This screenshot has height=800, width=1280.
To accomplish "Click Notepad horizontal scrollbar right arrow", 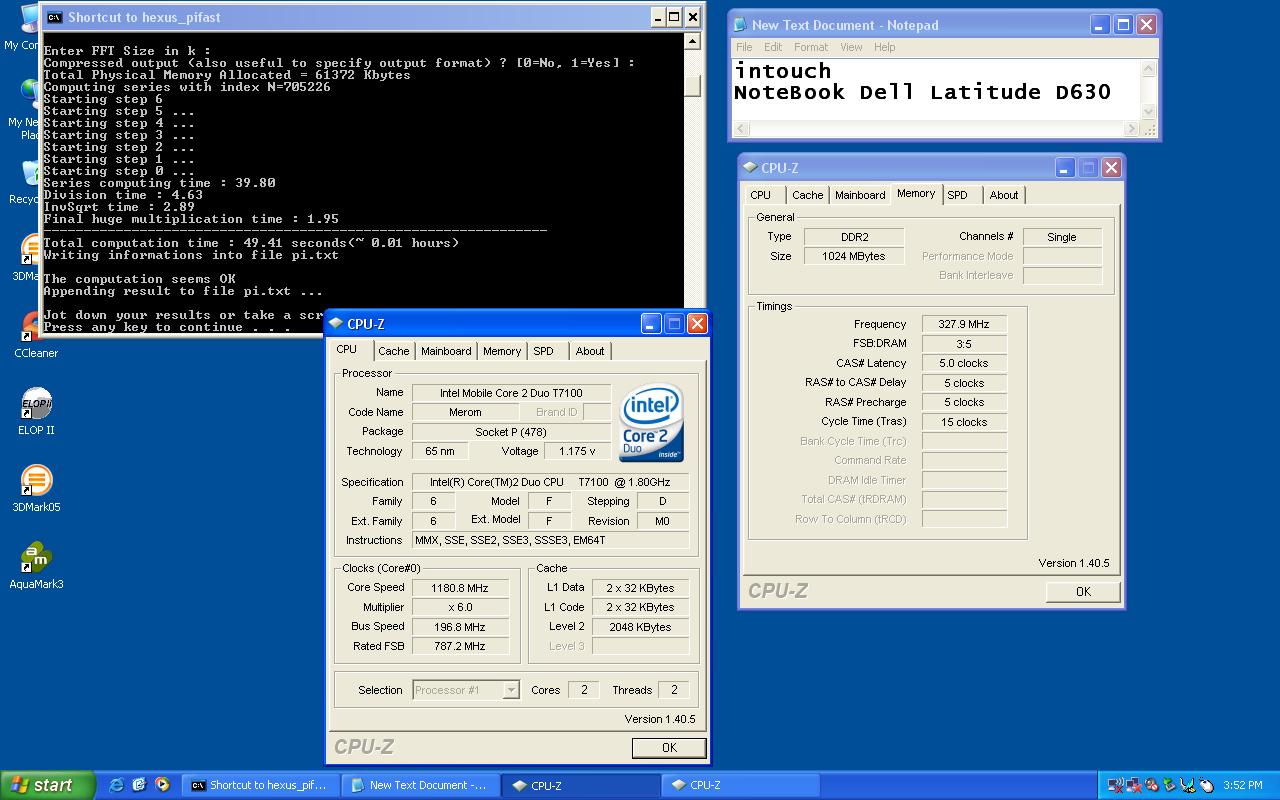I will (x=1132, y=129).
